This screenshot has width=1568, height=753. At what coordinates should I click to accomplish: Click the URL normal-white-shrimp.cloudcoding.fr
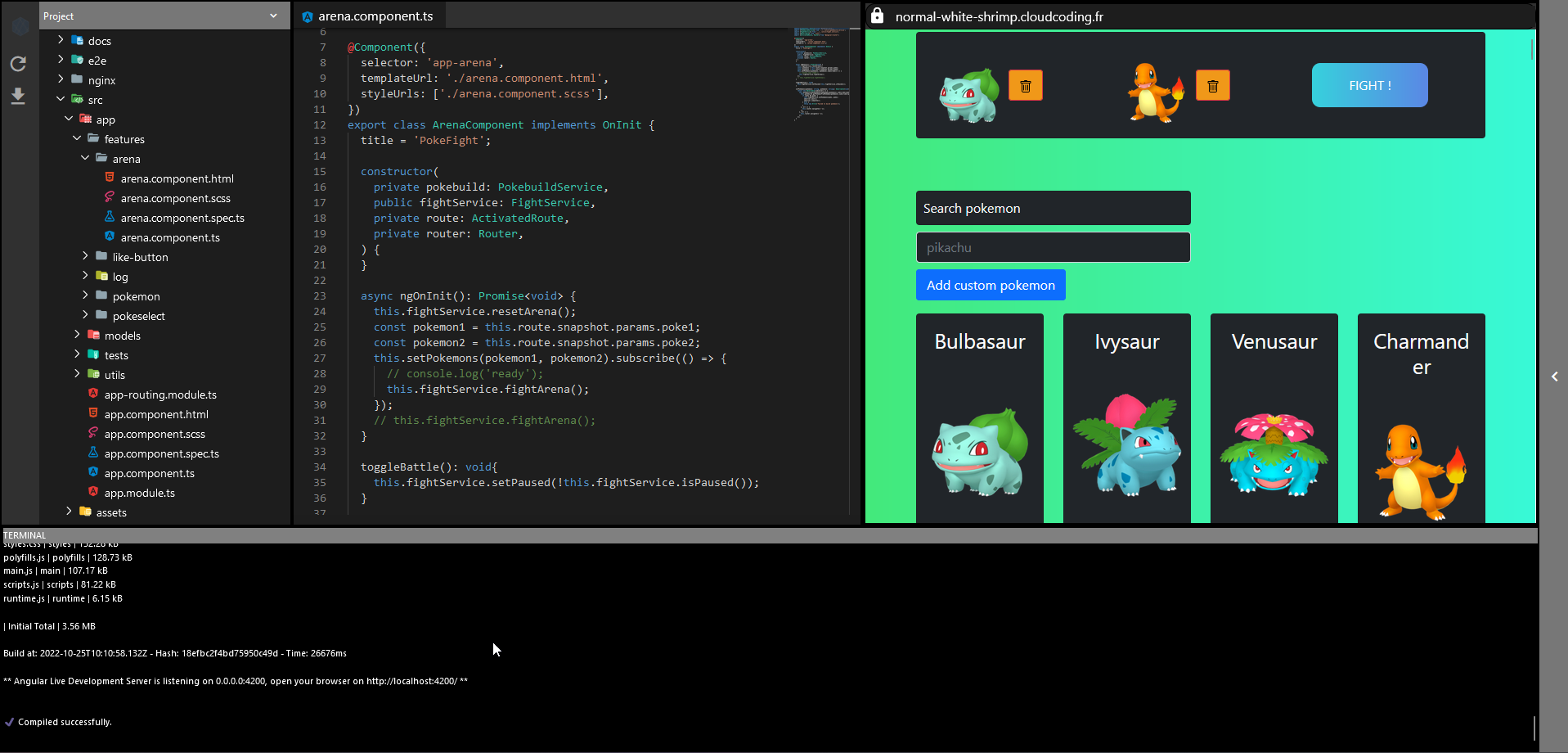point(999,16)
